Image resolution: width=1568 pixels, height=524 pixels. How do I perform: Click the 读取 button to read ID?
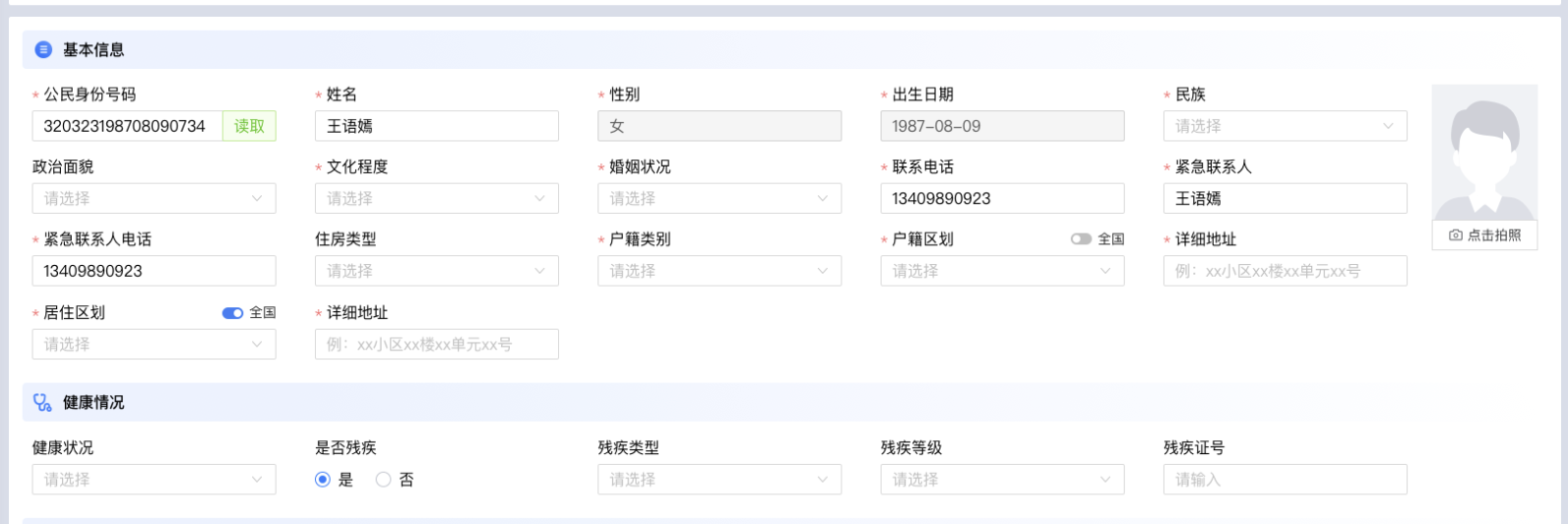[249, 126]
